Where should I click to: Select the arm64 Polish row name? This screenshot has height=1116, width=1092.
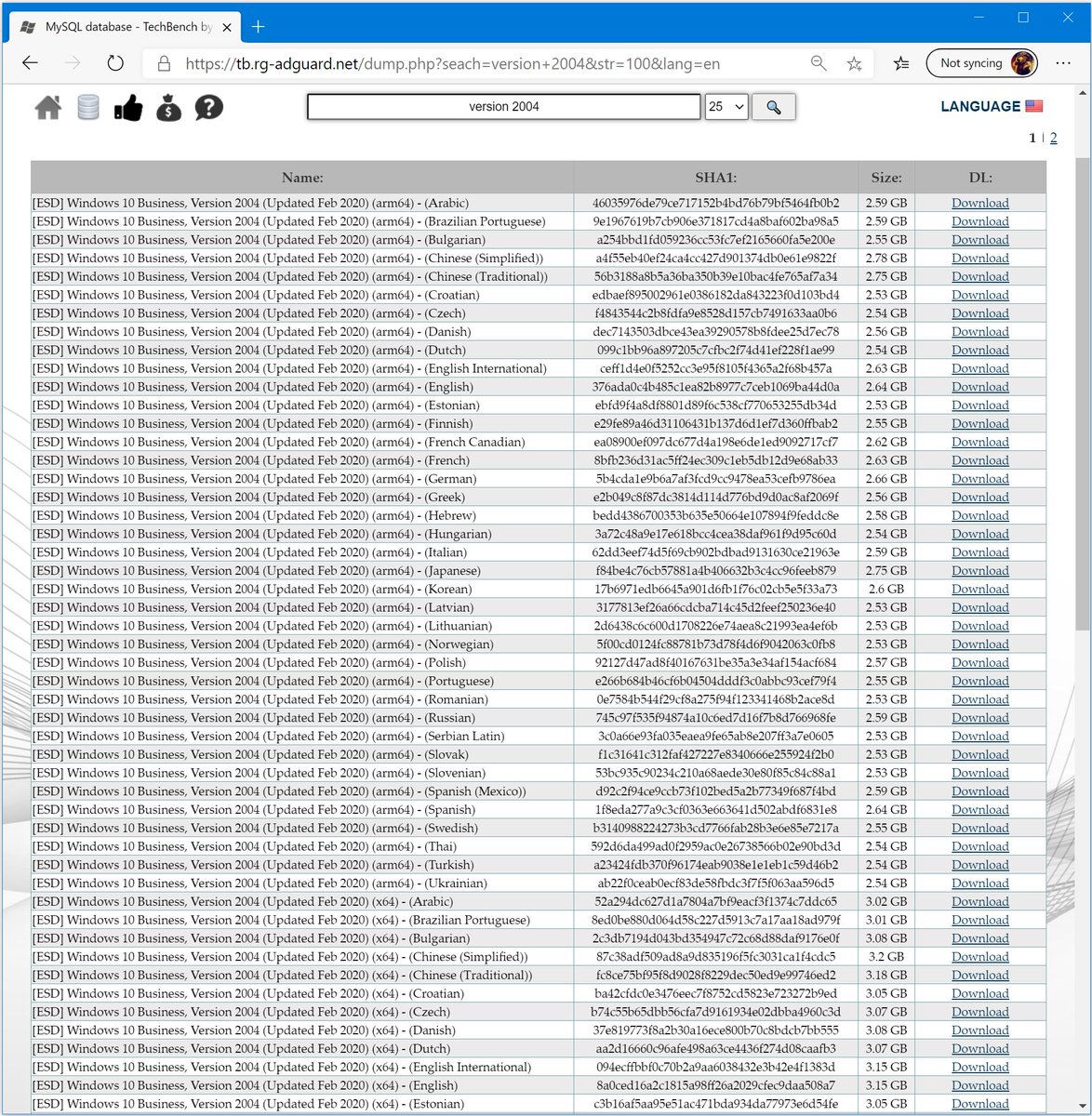pyautogui.click(x=249, y=662)
